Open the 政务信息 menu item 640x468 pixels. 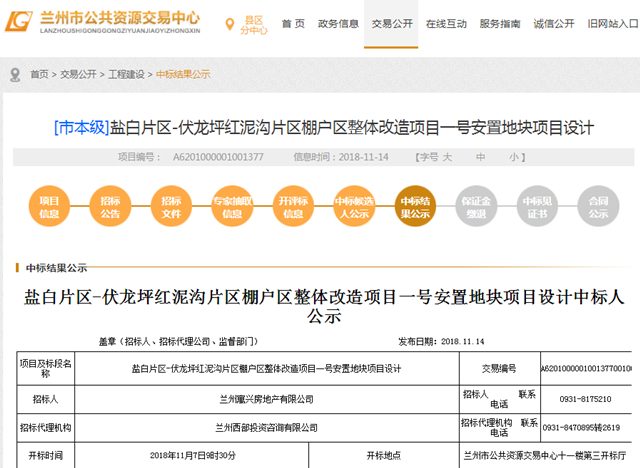point(341,22)
